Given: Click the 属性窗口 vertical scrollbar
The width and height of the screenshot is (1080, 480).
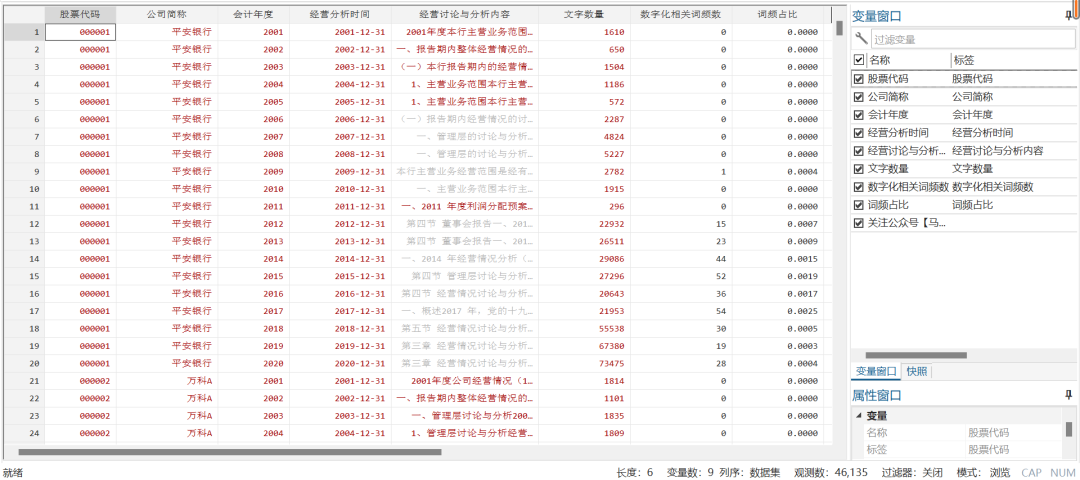Looking at the screenshot, I should (1069, 430).
